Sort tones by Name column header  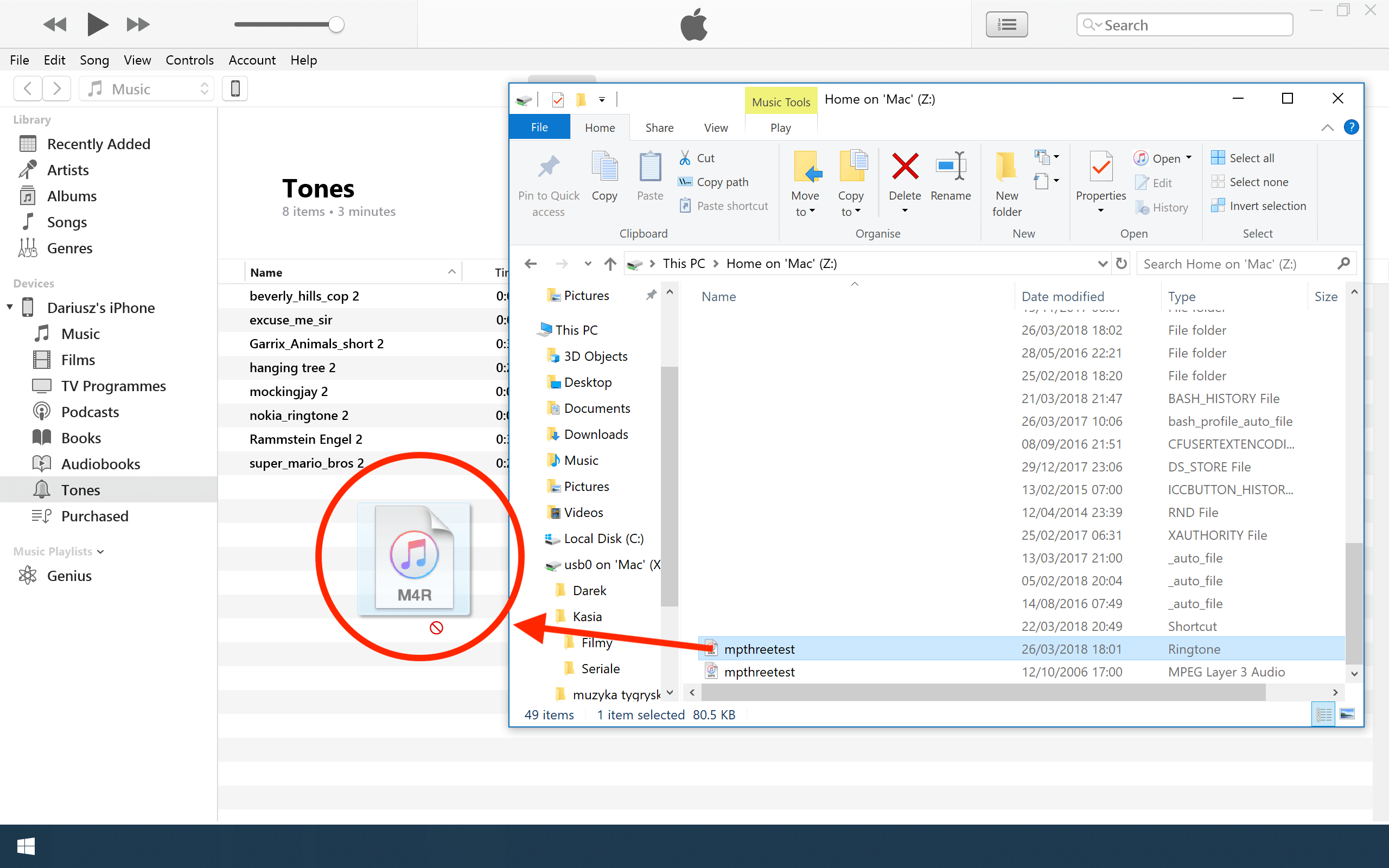pyautogui.click(x=353, y=272)
